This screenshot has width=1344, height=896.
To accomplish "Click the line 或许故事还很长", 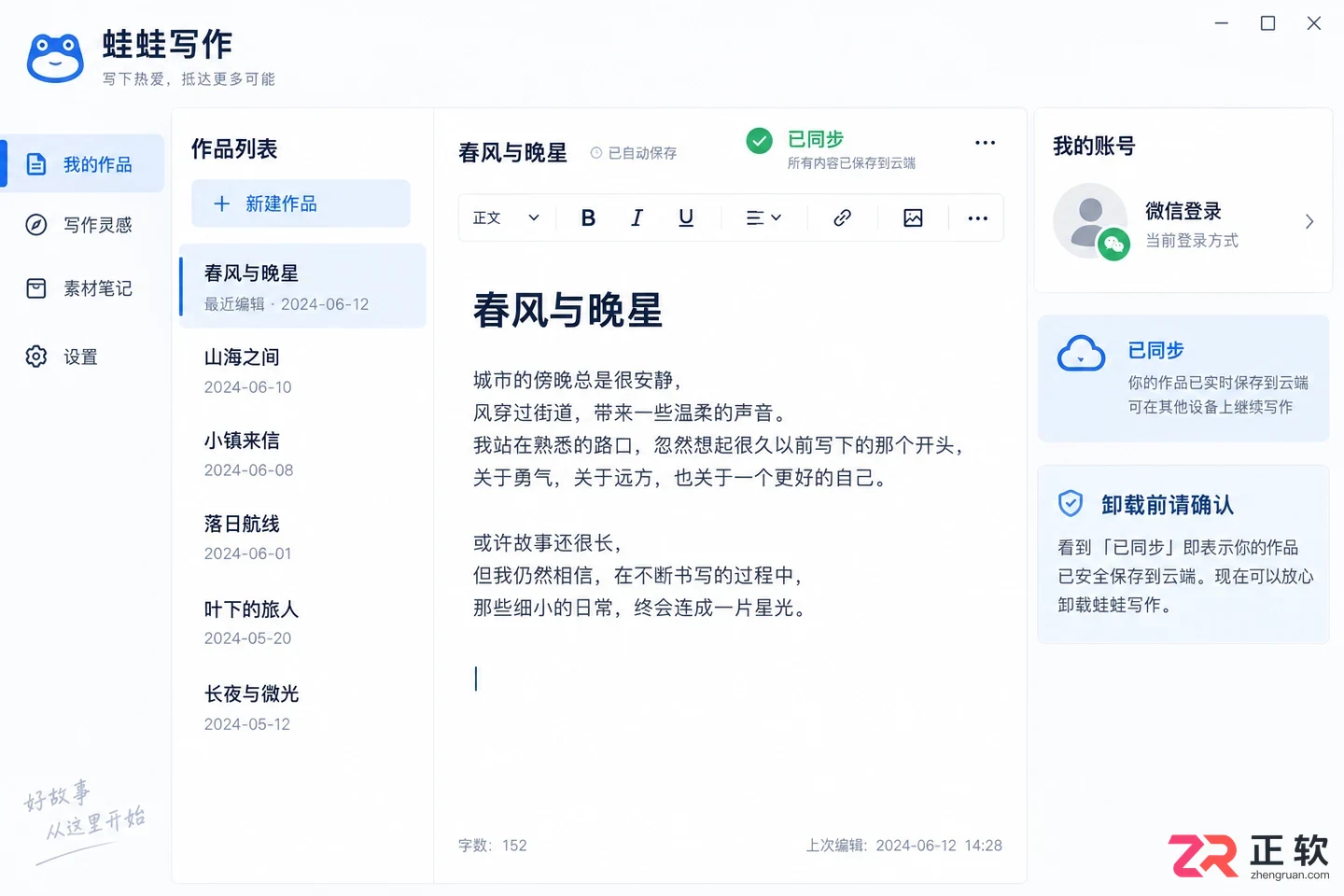I will click(x=548, y=543).
